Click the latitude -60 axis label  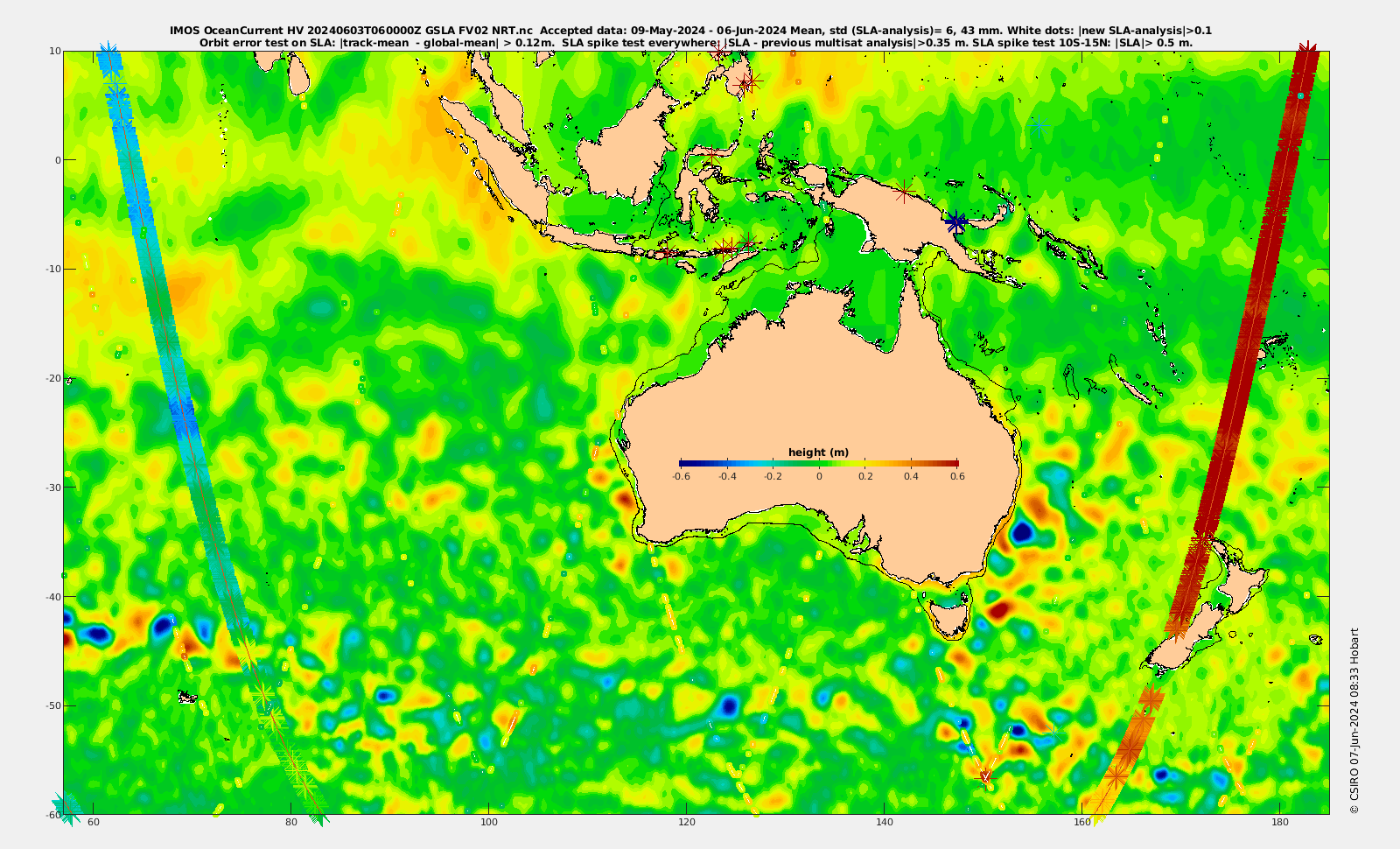(53, 814)
